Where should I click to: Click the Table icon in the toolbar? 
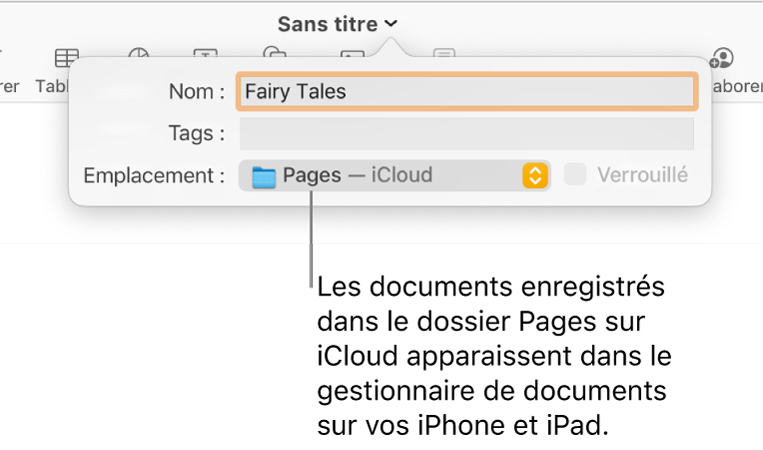(x=66, y=57)
